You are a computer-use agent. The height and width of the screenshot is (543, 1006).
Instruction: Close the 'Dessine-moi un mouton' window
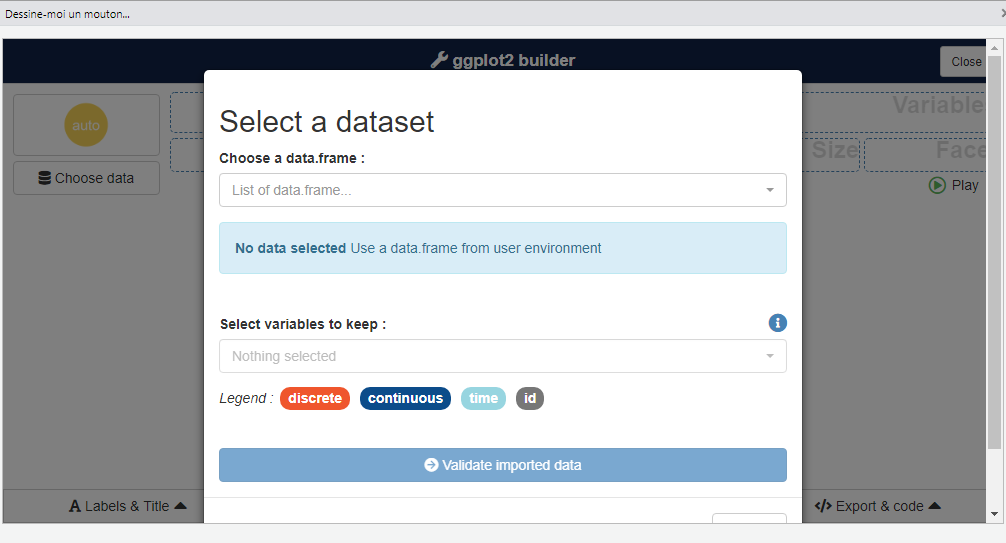click(x=1002, y=14)
